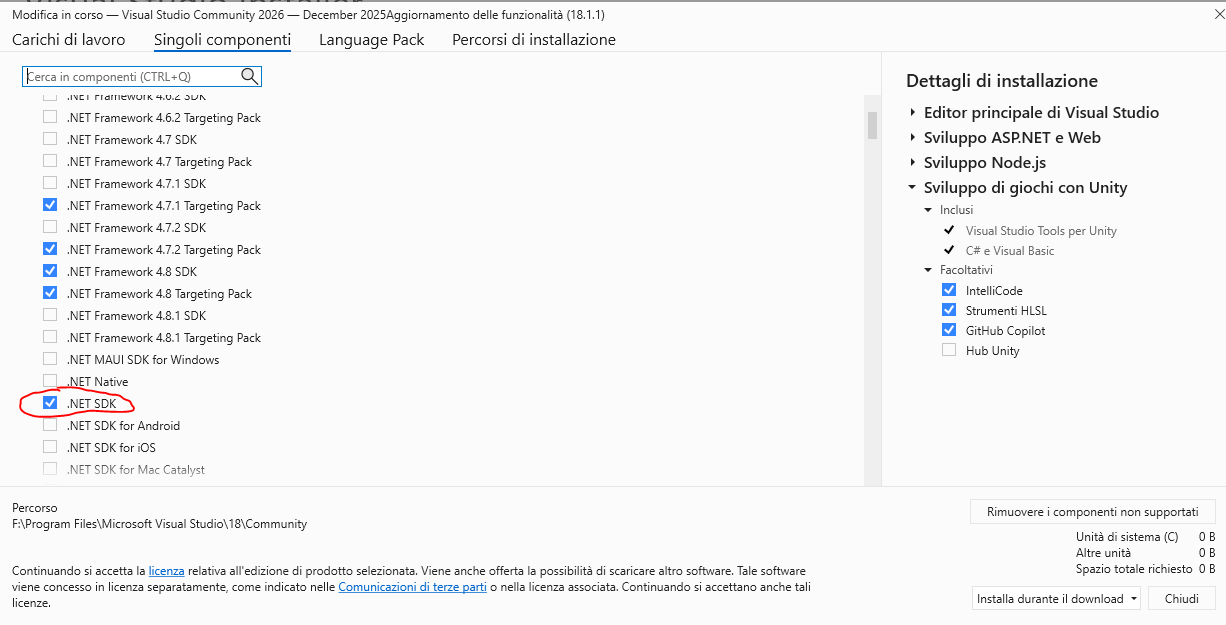Viewport: 1226px width, 625px height.
Task: Collapse Sviluppo di giochi con Unity
Action: tap(912, 188)
